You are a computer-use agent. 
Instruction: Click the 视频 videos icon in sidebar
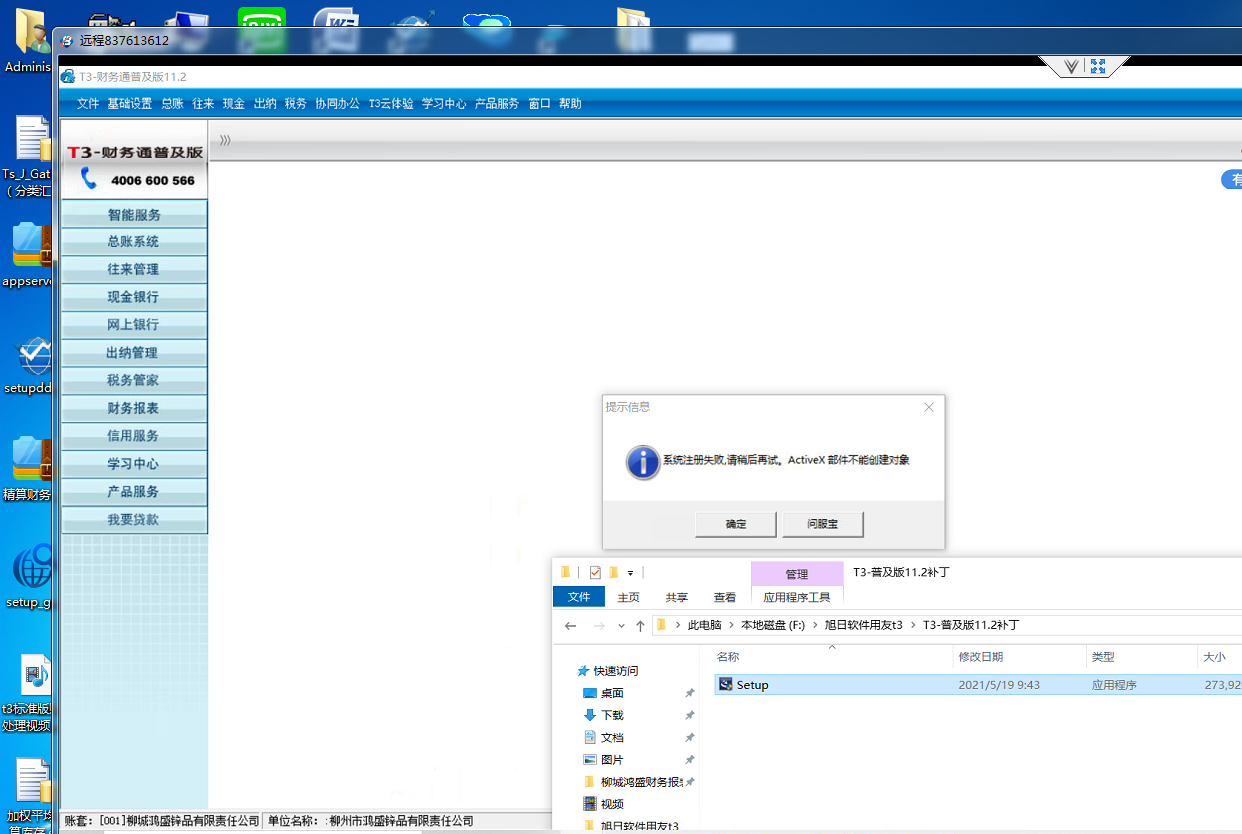pyautogui.click(x=590, y=803)
